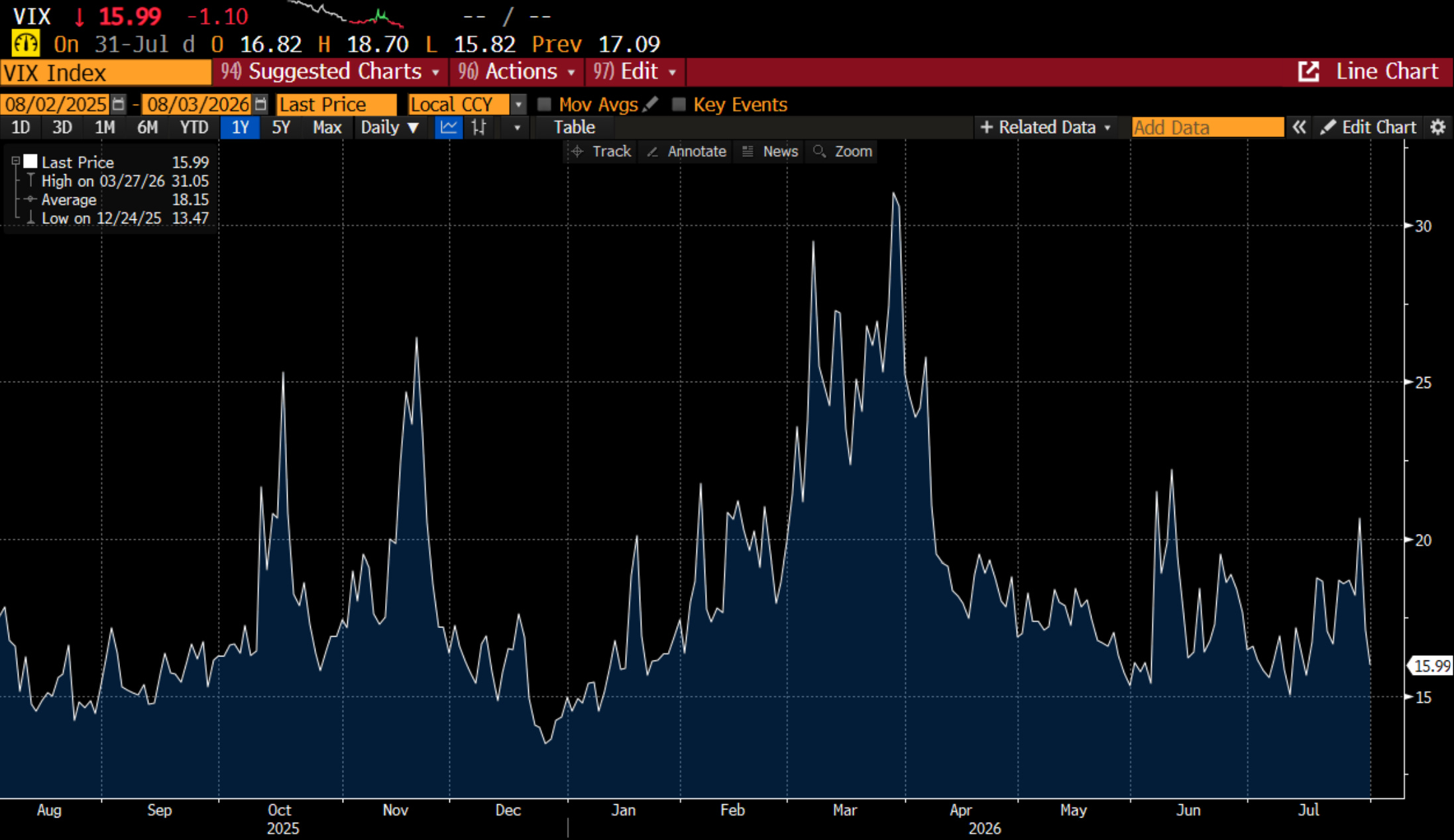Switch to the 6M time range
Viewport: 1454px width, 840px height.
click(x=147, y=127)
